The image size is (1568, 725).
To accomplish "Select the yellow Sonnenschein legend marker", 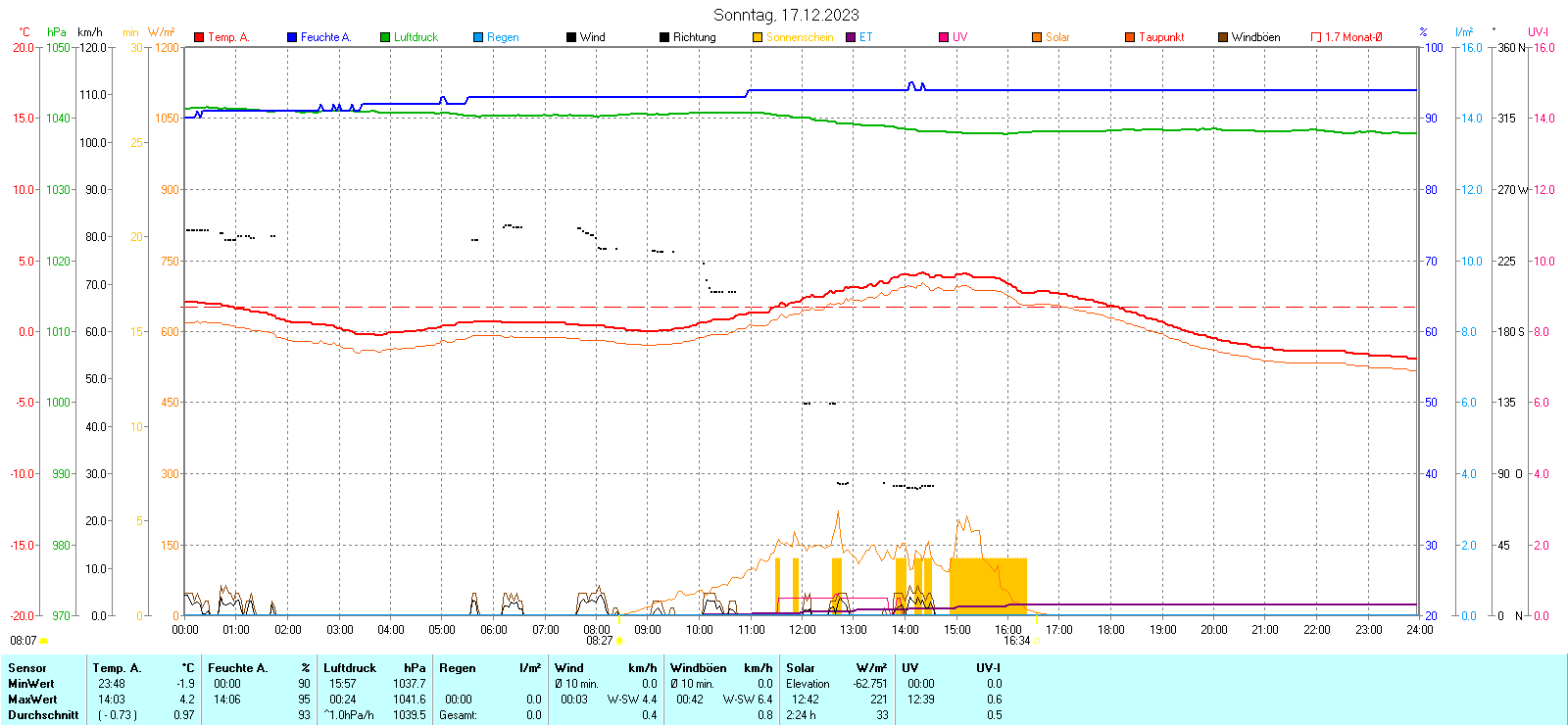I will click(758, 37).
